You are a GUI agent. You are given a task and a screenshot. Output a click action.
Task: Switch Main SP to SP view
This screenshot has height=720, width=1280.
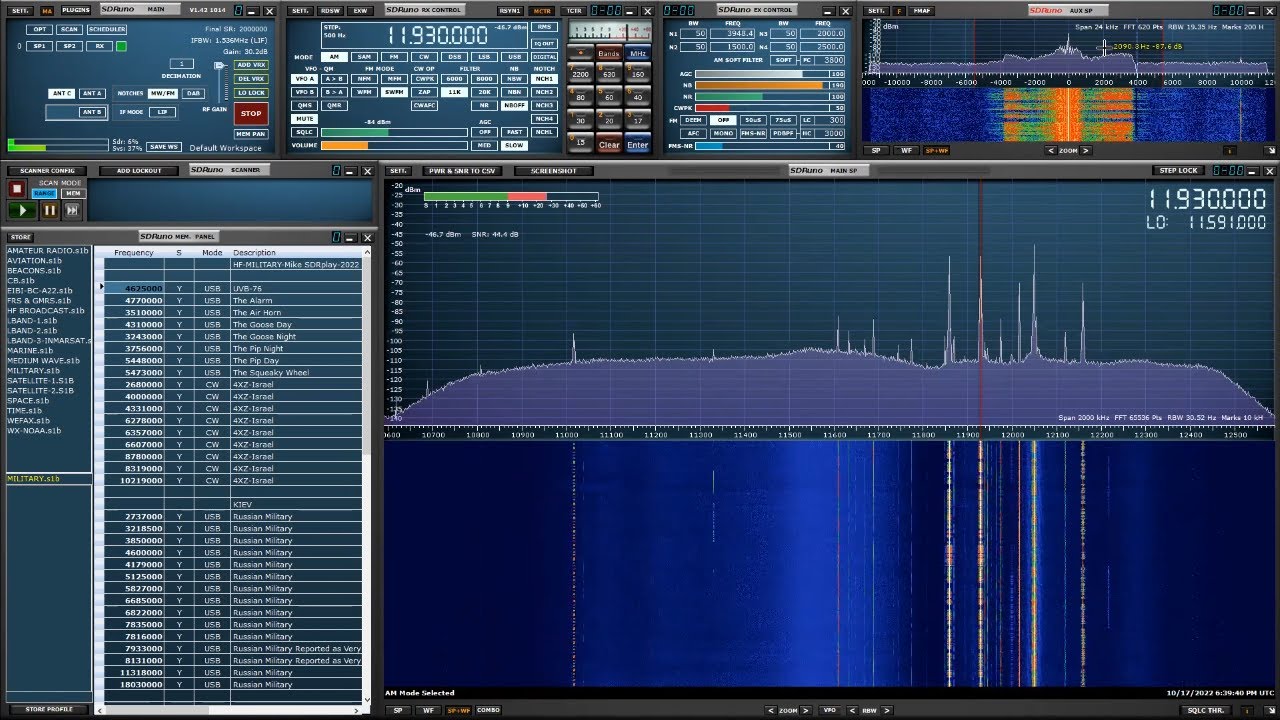pos(398,710)
